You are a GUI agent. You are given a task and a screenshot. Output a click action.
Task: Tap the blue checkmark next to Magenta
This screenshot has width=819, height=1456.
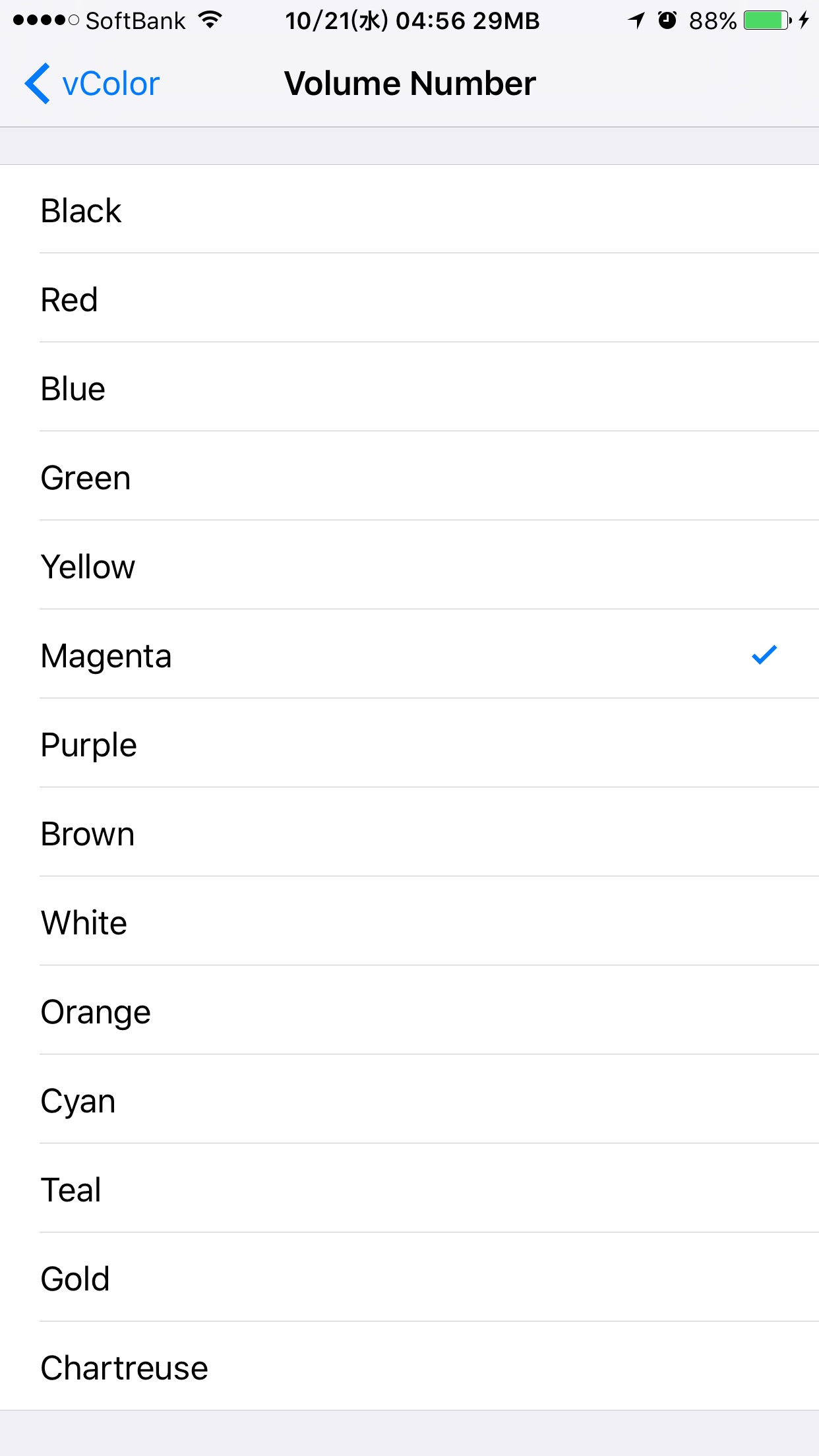coord(764,654)
